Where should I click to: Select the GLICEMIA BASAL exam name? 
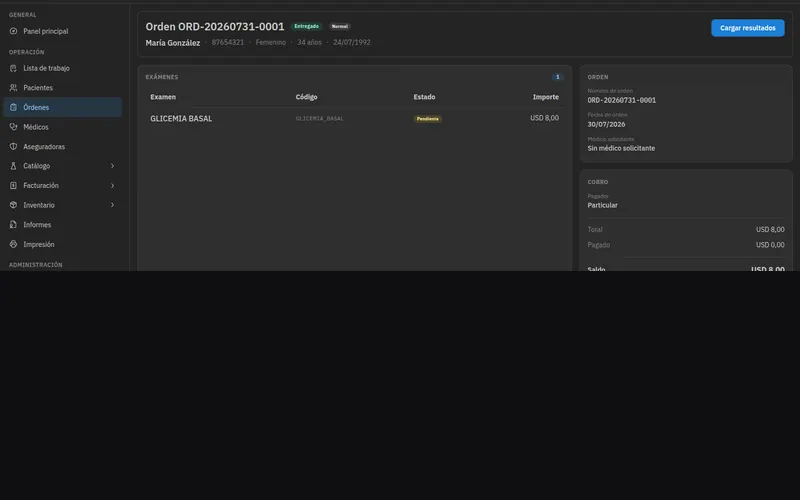tap(181, 118)
